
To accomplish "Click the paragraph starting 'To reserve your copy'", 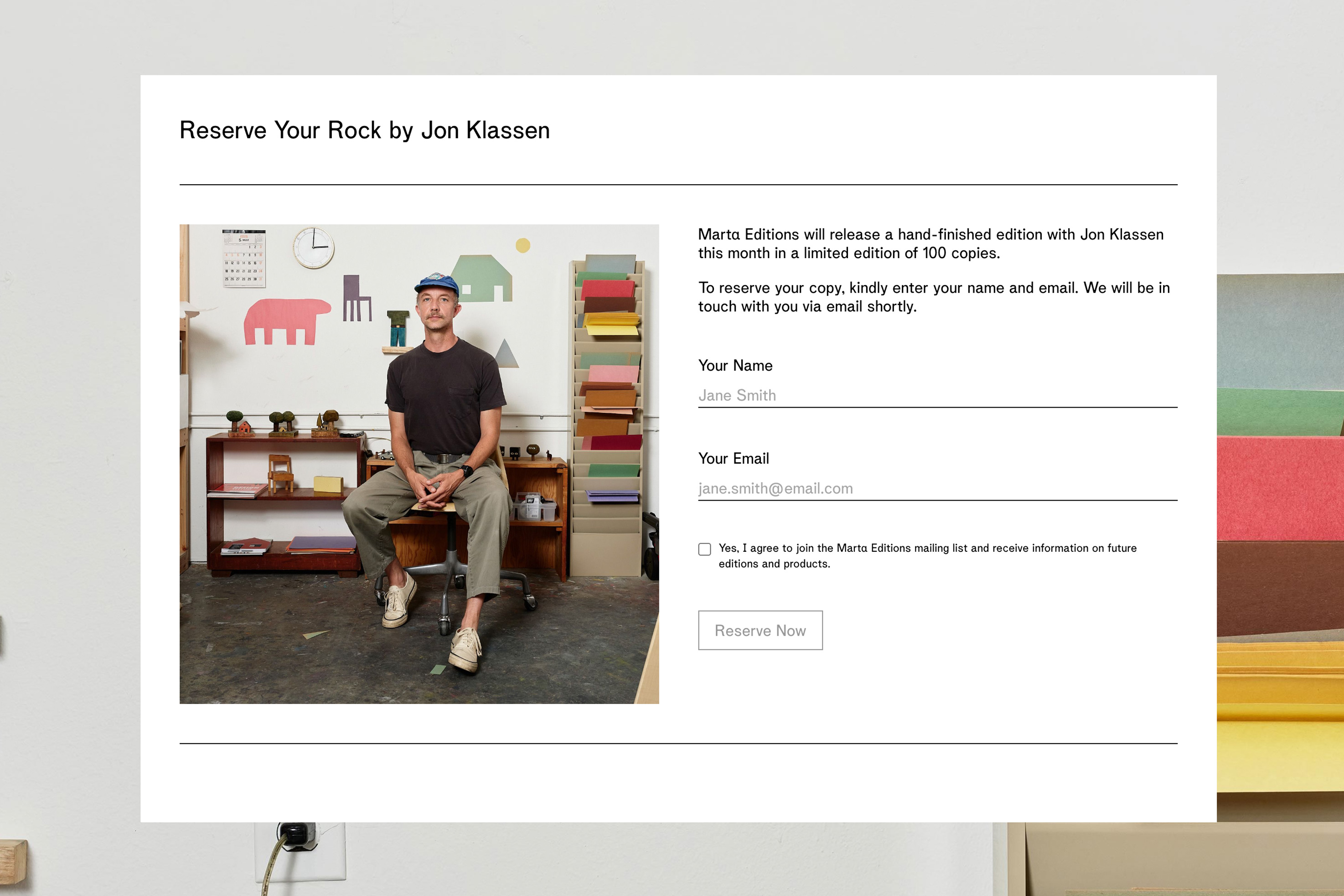I will click(x=934, y=297).
